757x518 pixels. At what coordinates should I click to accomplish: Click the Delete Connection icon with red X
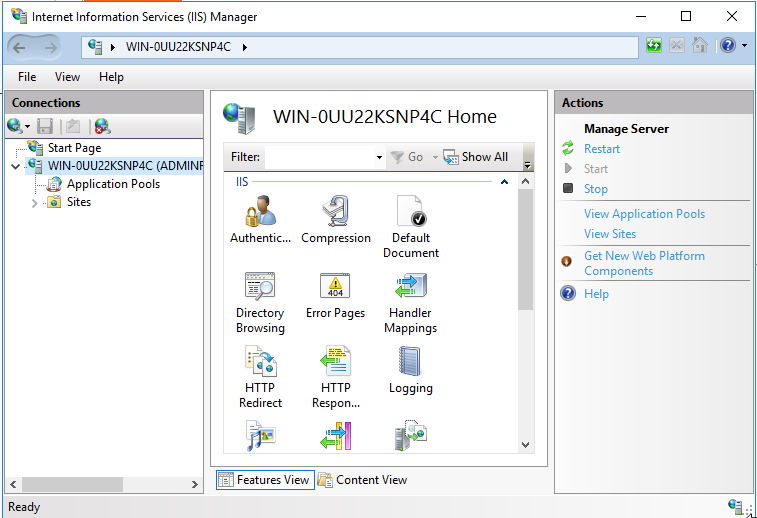(102, 126)
